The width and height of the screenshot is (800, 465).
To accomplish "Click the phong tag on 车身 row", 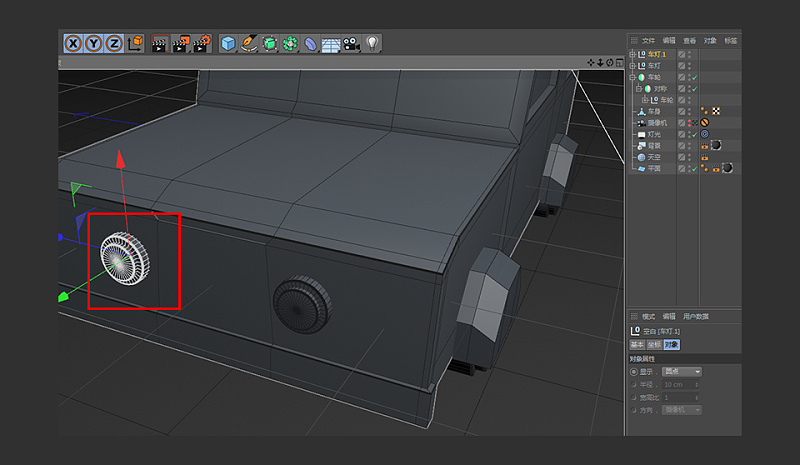I will (705, 111).
